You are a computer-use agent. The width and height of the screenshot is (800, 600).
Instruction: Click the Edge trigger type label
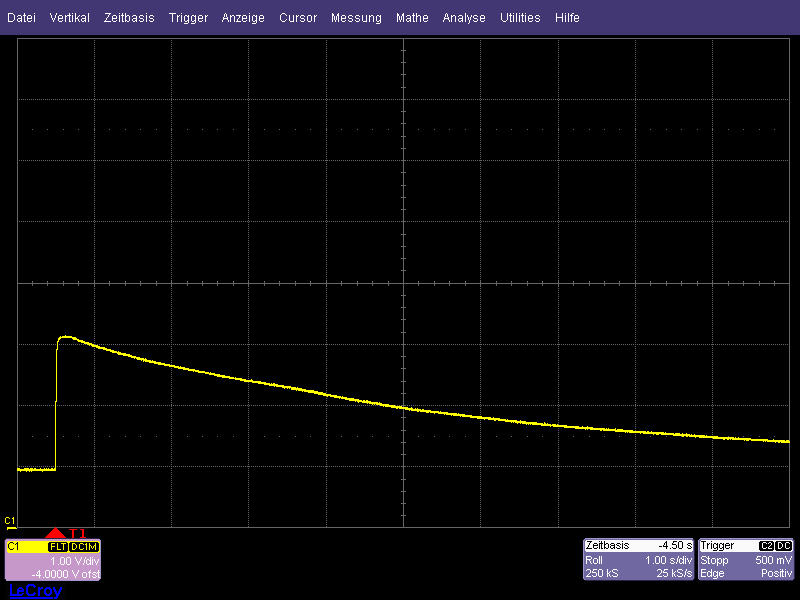pos(712,573)
